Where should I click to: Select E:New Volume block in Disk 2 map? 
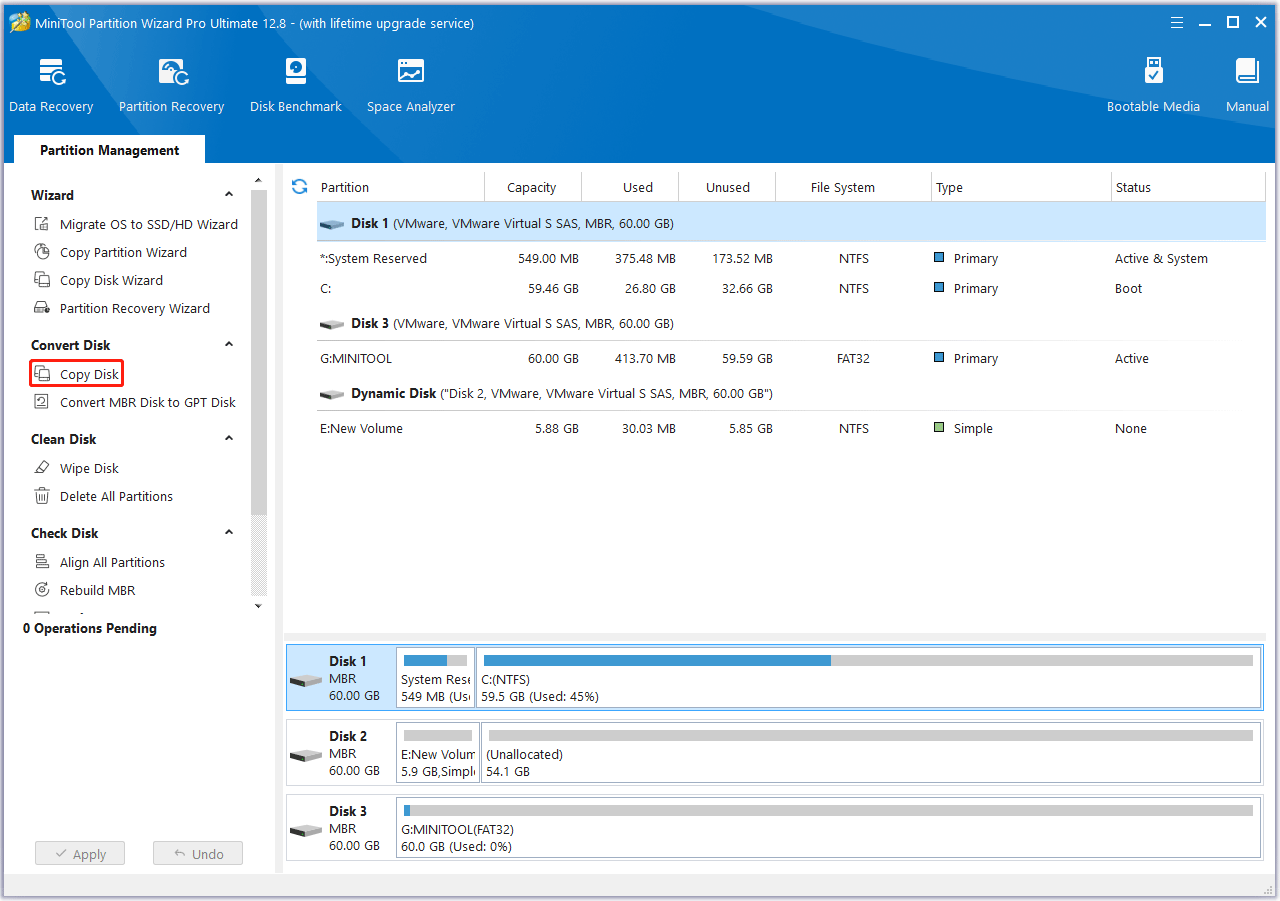(437, 755)
